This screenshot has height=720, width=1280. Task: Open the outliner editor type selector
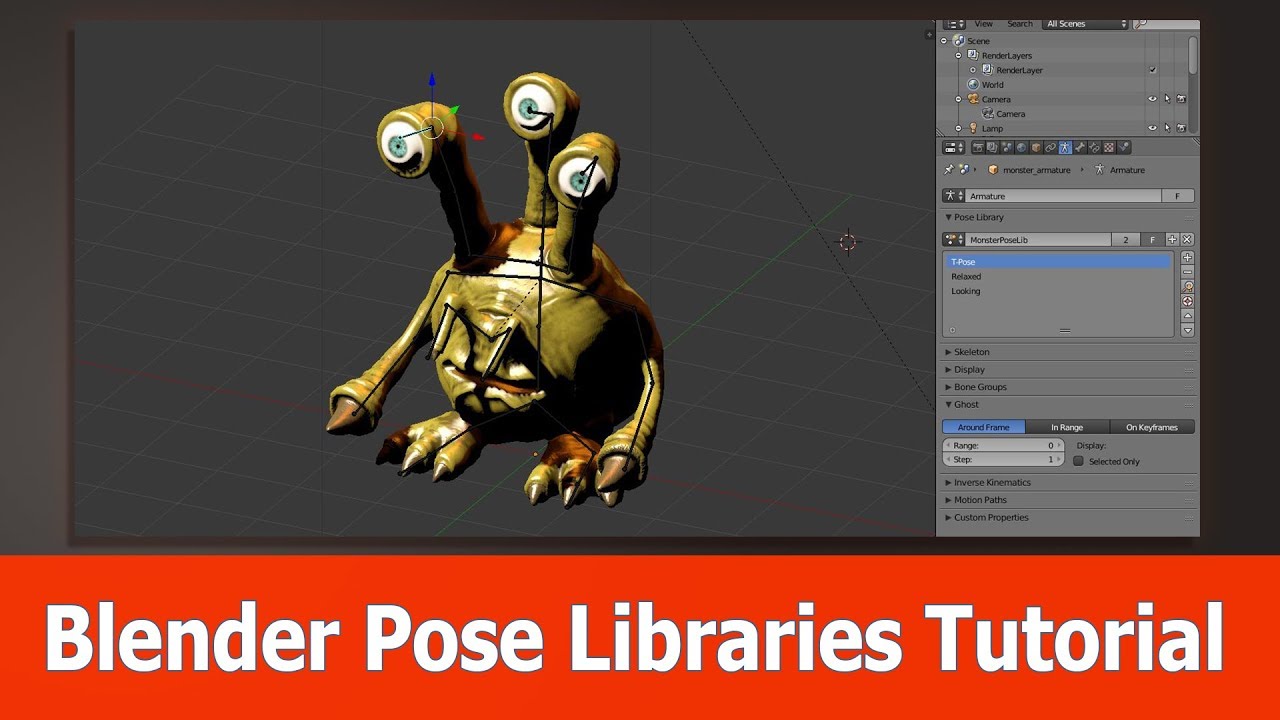coord(954,23)
